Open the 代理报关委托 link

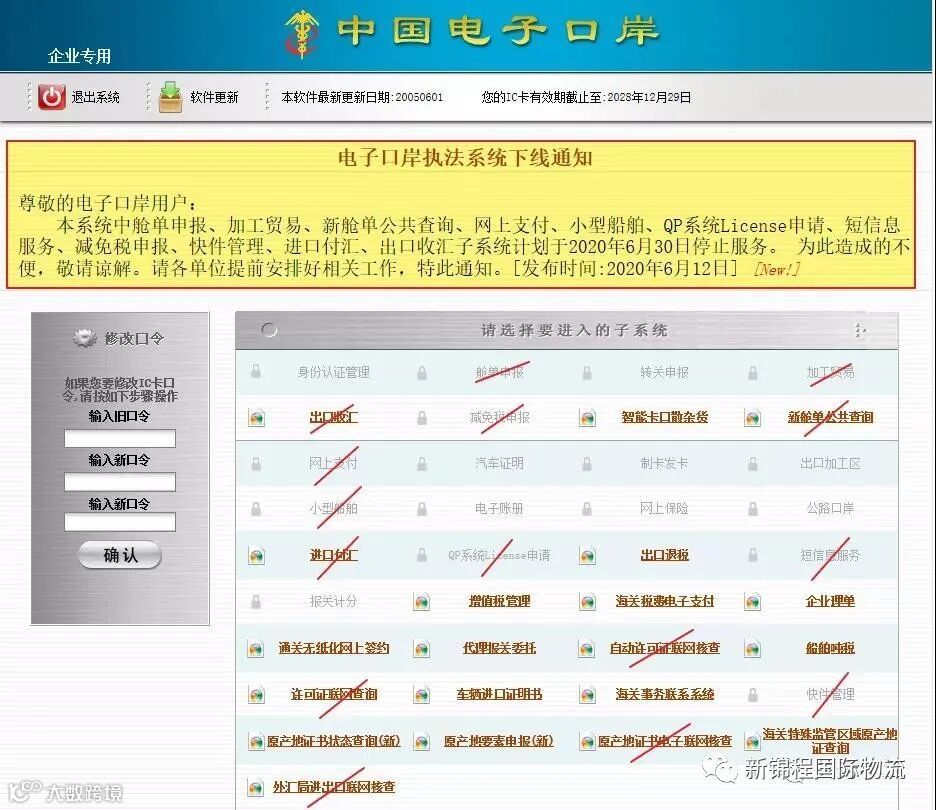pyautogui.click(x=499, y=648)
